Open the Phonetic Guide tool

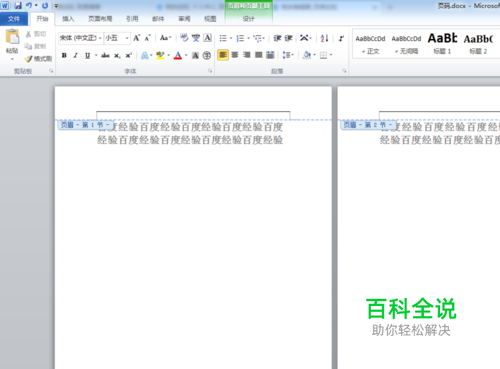(x=196, y=38)
